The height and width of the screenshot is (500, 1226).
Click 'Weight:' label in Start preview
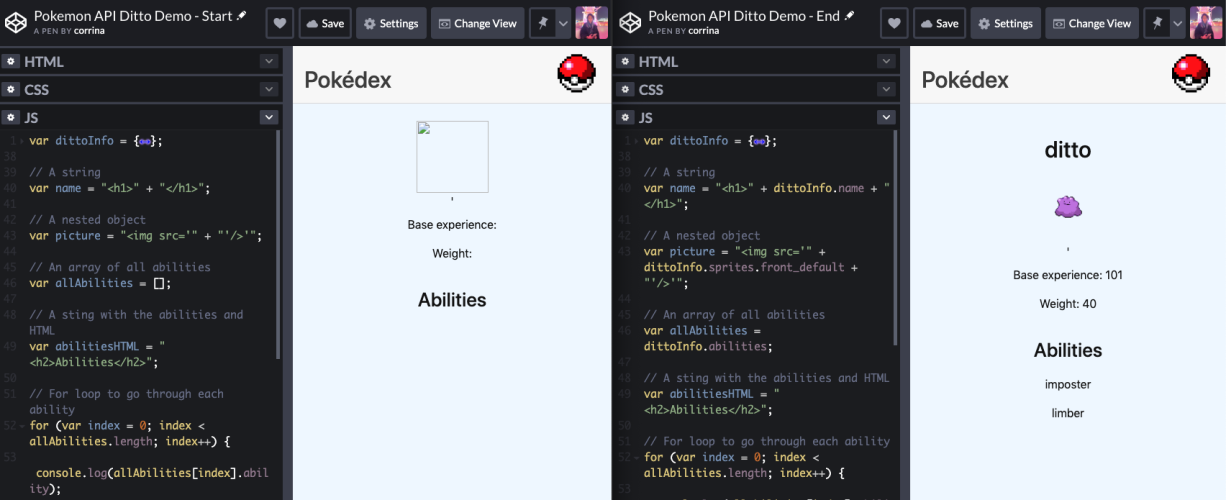point(452,254)
